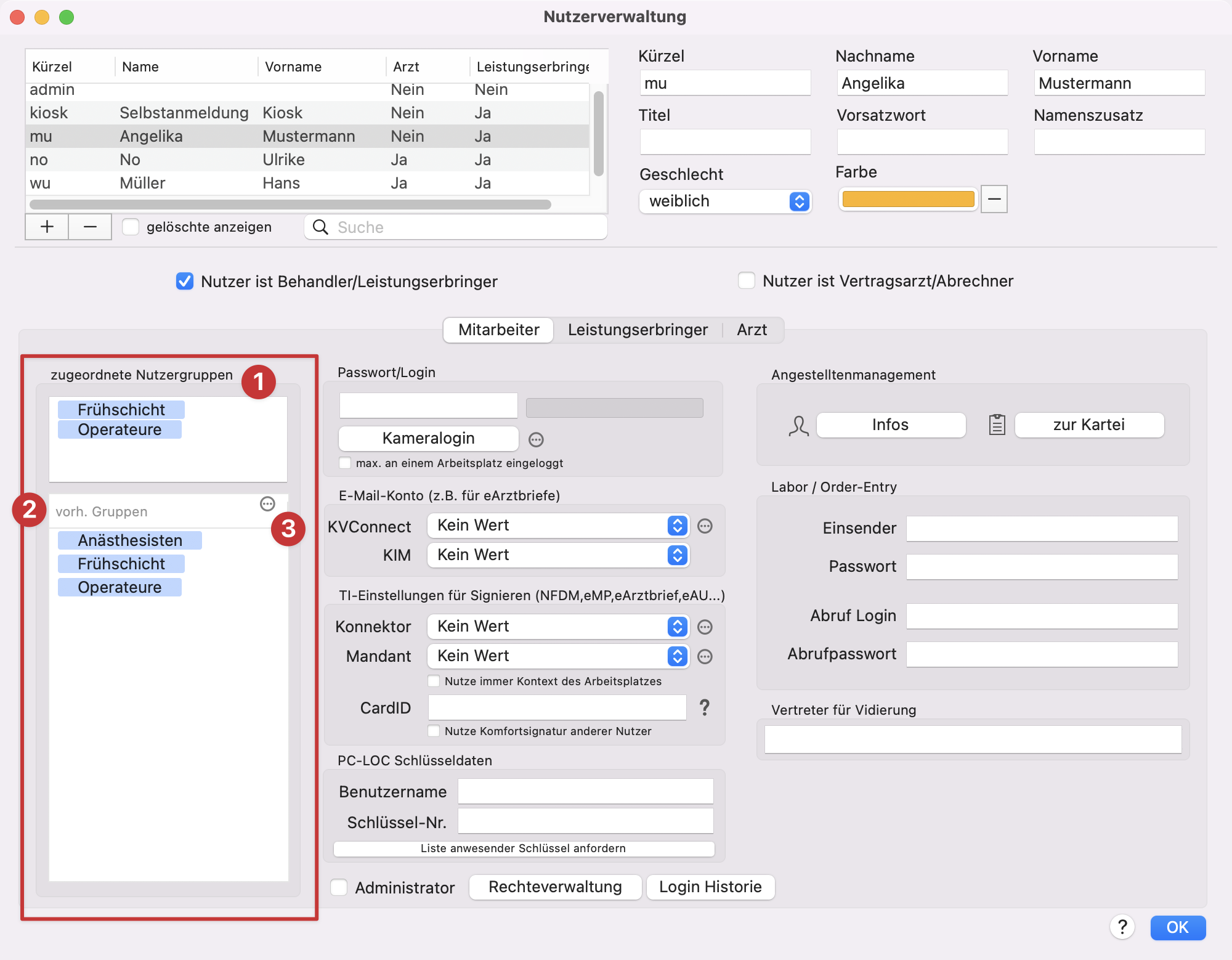Image resolution: width=1232 pixels, height=960 pixels.
Task: Click the Vorname input field
Action: tap(1119, 83)
